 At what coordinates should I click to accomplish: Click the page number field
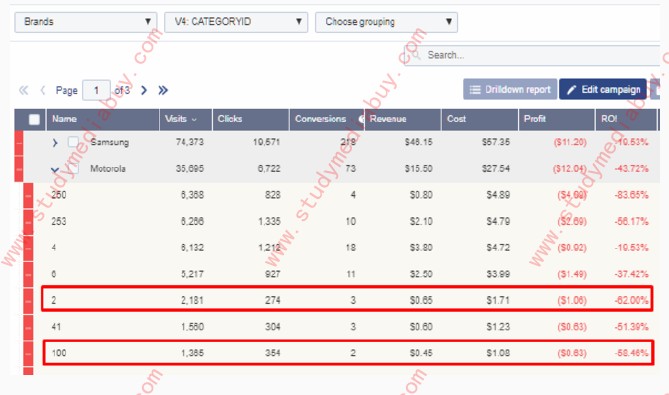(96, 90)
